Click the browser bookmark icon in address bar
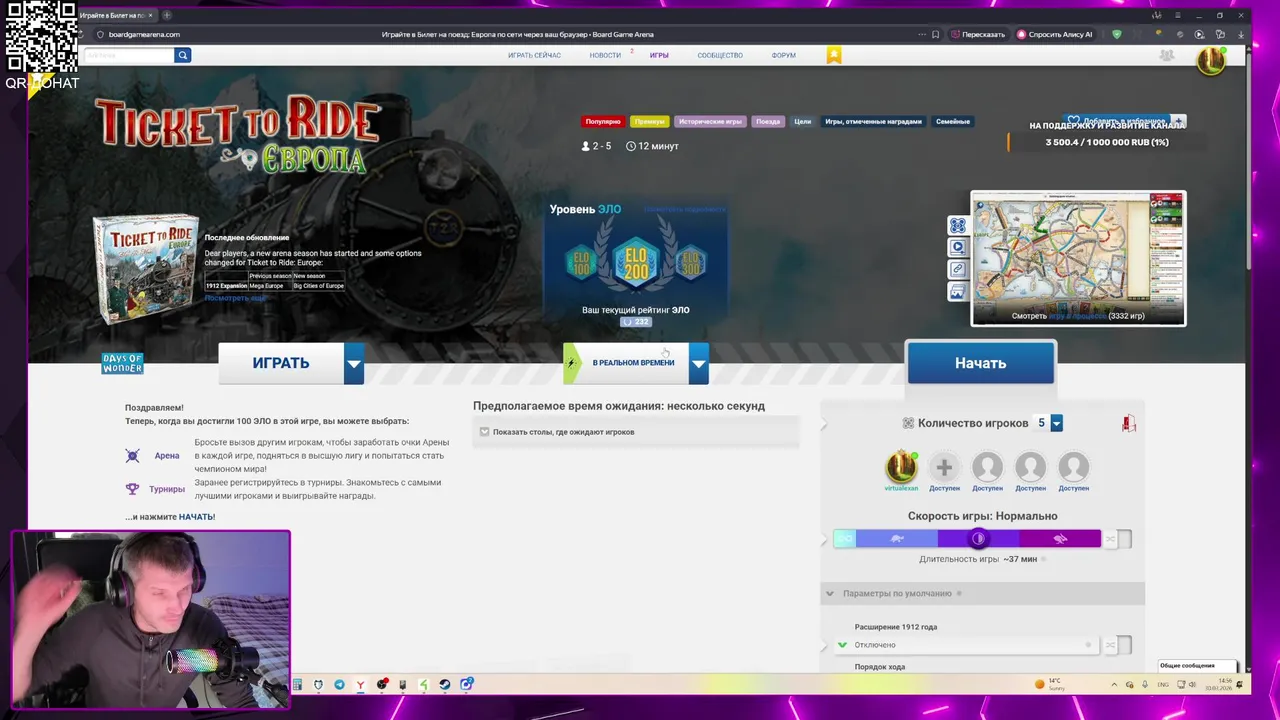1280x720 pixels. point(935,34)
